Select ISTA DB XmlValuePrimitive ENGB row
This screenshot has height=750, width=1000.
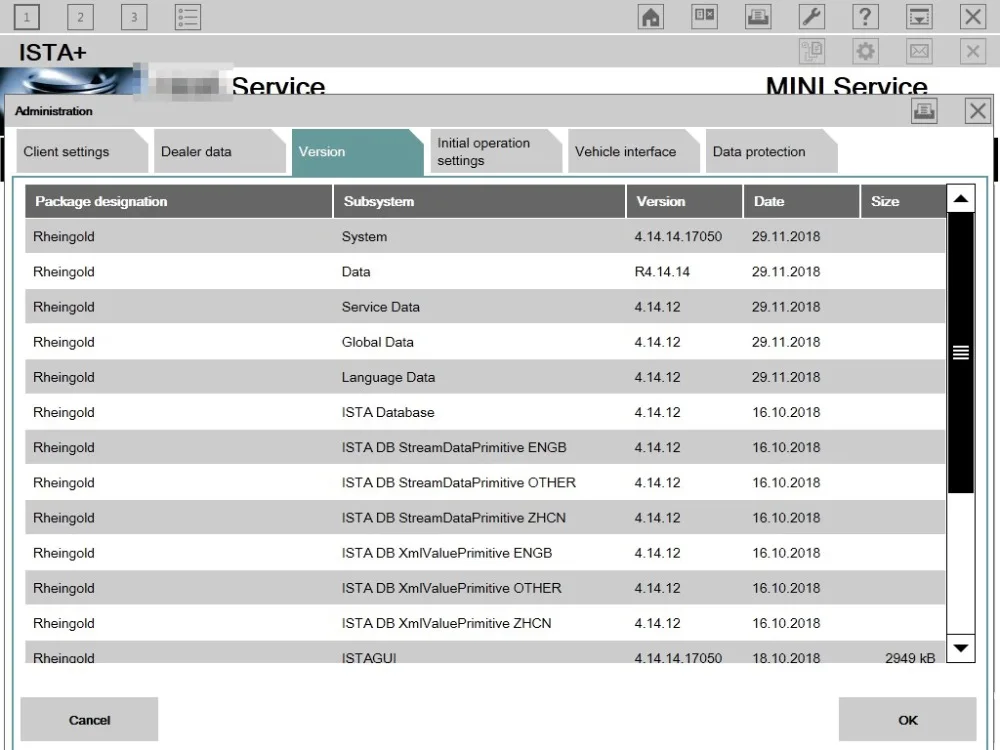[x=485, y=552]
